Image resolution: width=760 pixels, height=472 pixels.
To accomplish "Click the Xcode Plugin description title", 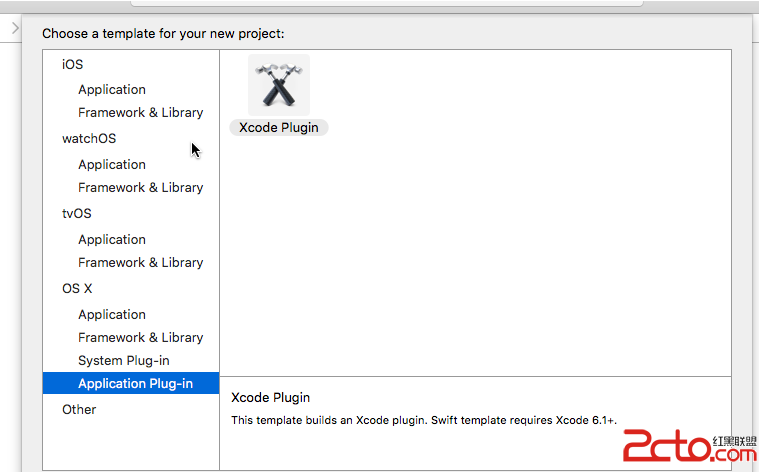I will point(270,397).
